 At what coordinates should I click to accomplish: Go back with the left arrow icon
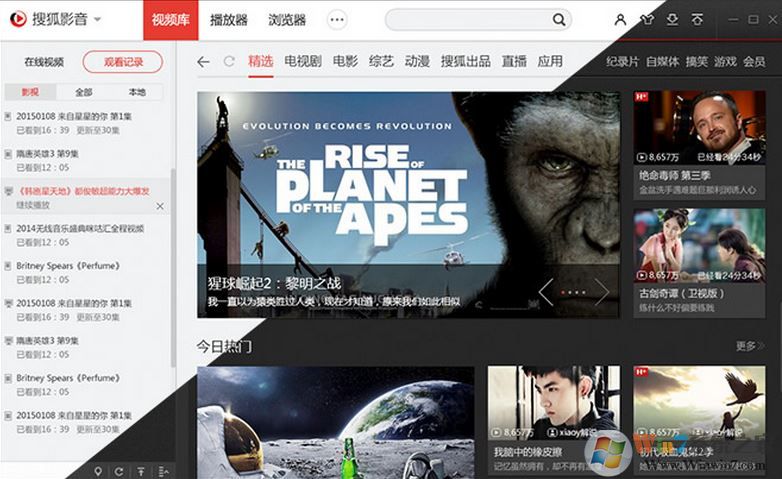tap(203, 62)
